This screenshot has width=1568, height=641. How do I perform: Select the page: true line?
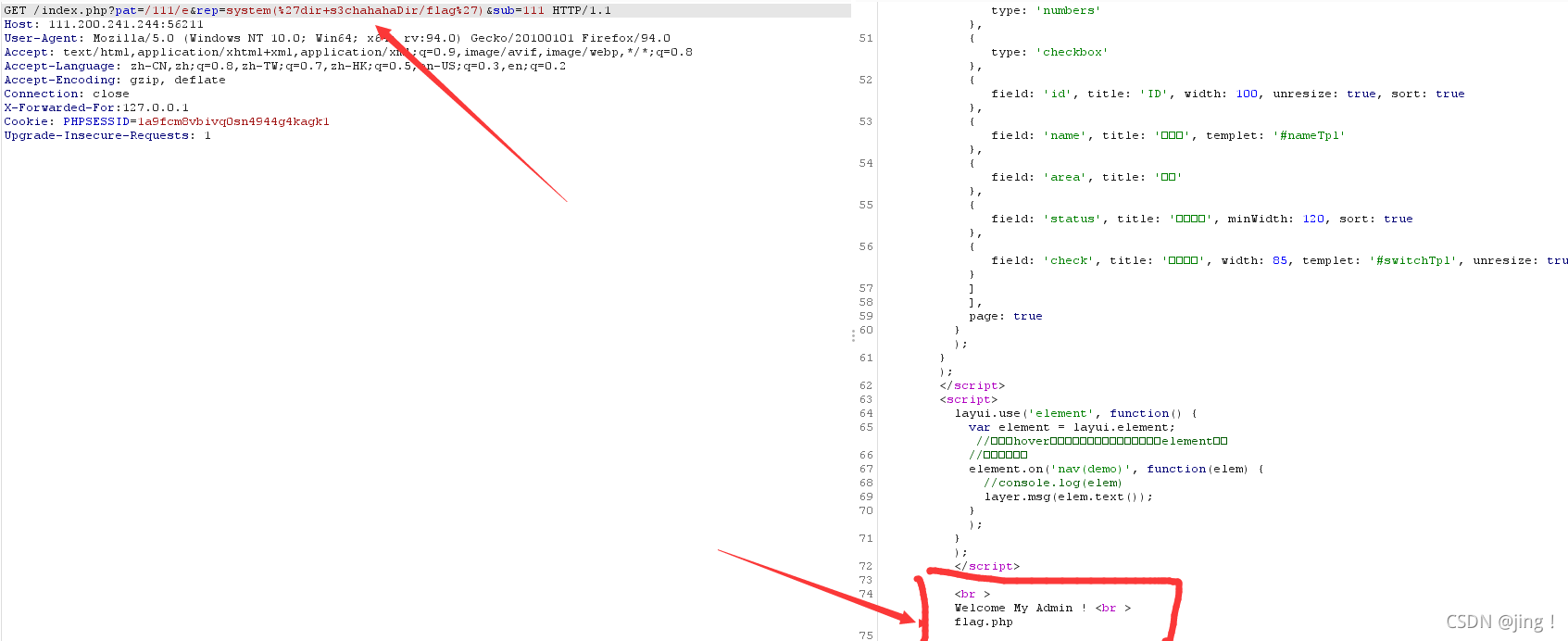pos(1006,316)
